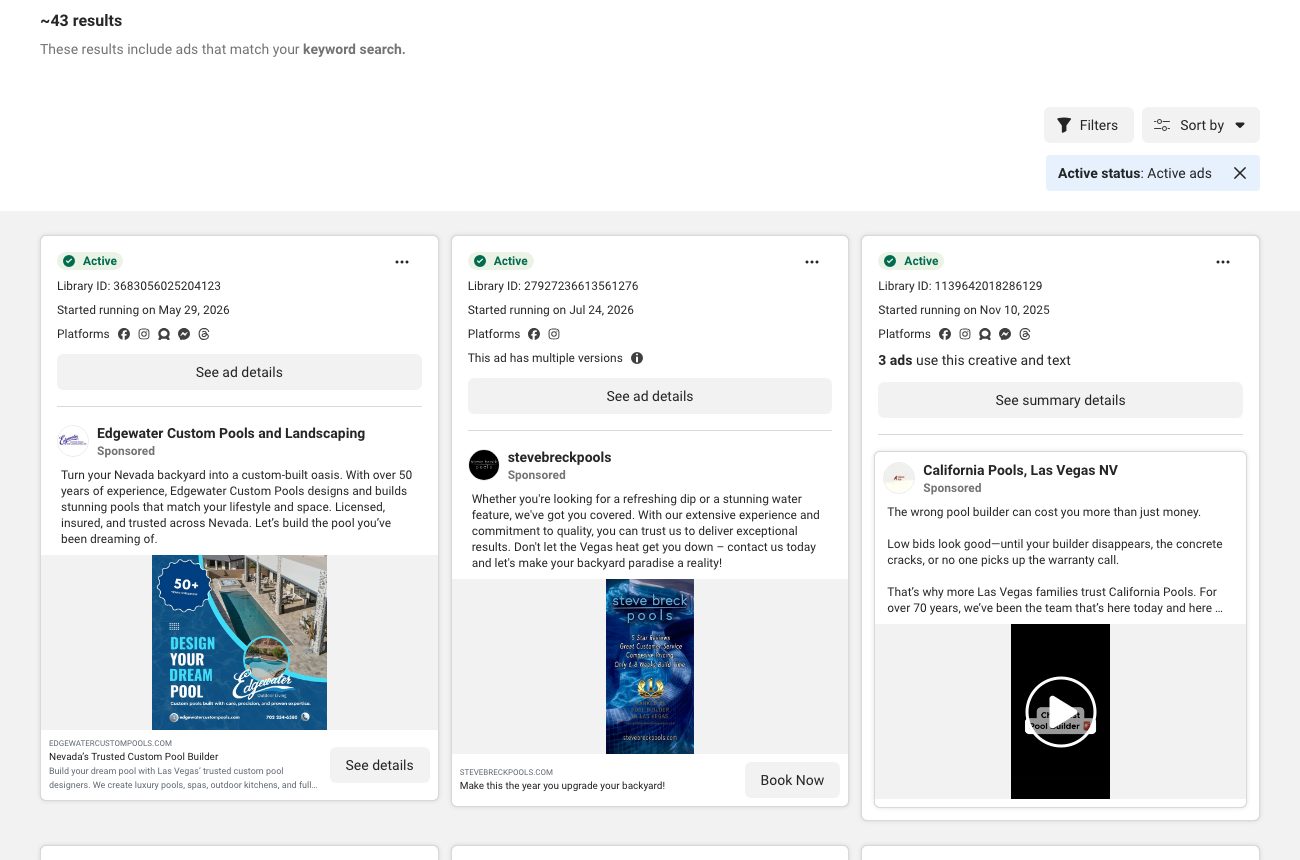
Task: Click Threads platform icon on Edgewater ad
Action: (x=204, y=334)
